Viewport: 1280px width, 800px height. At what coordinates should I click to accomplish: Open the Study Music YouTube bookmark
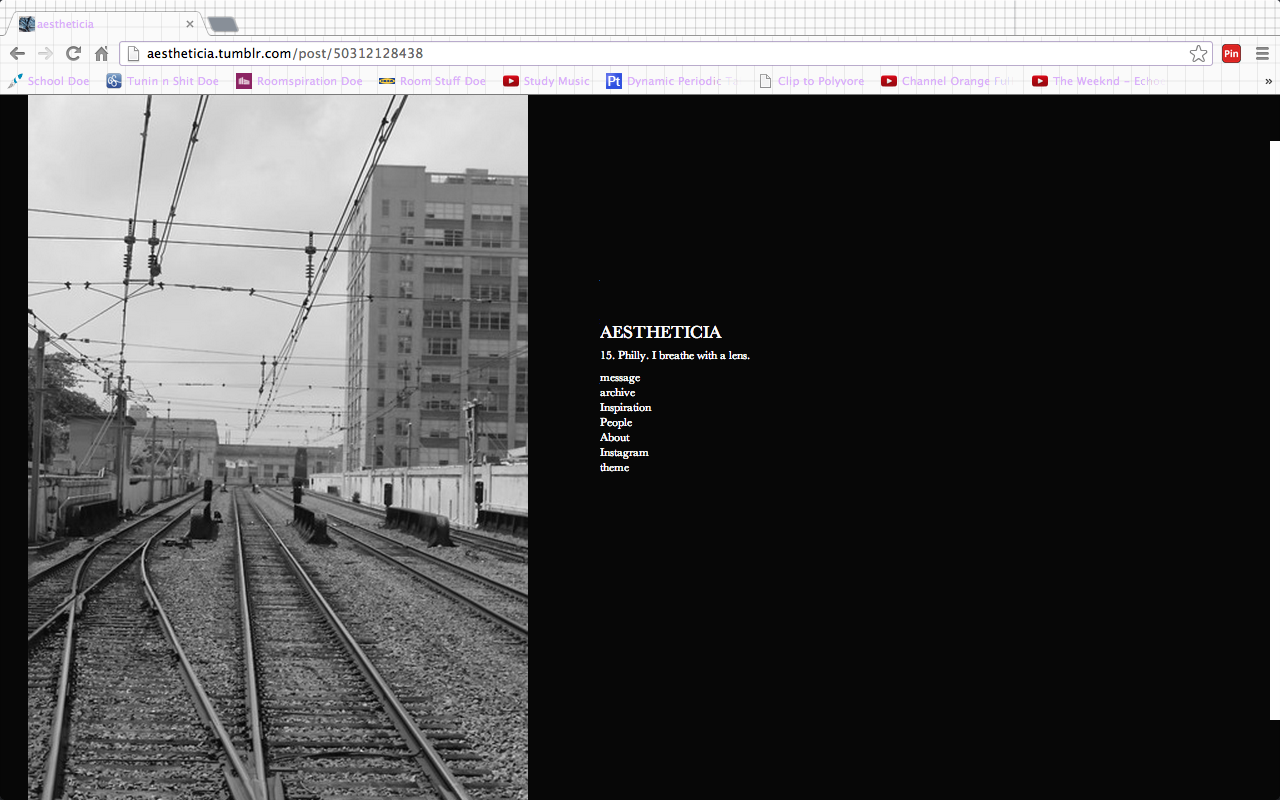point(546,81)
